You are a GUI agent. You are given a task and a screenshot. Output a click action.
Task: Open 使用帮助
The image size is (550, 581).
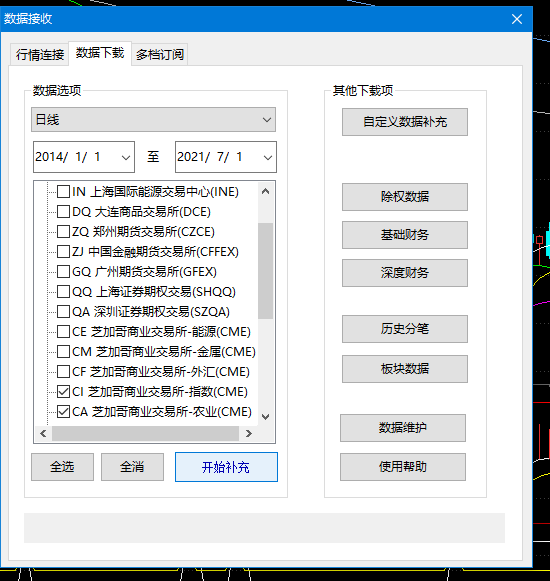tap(403, 467)
